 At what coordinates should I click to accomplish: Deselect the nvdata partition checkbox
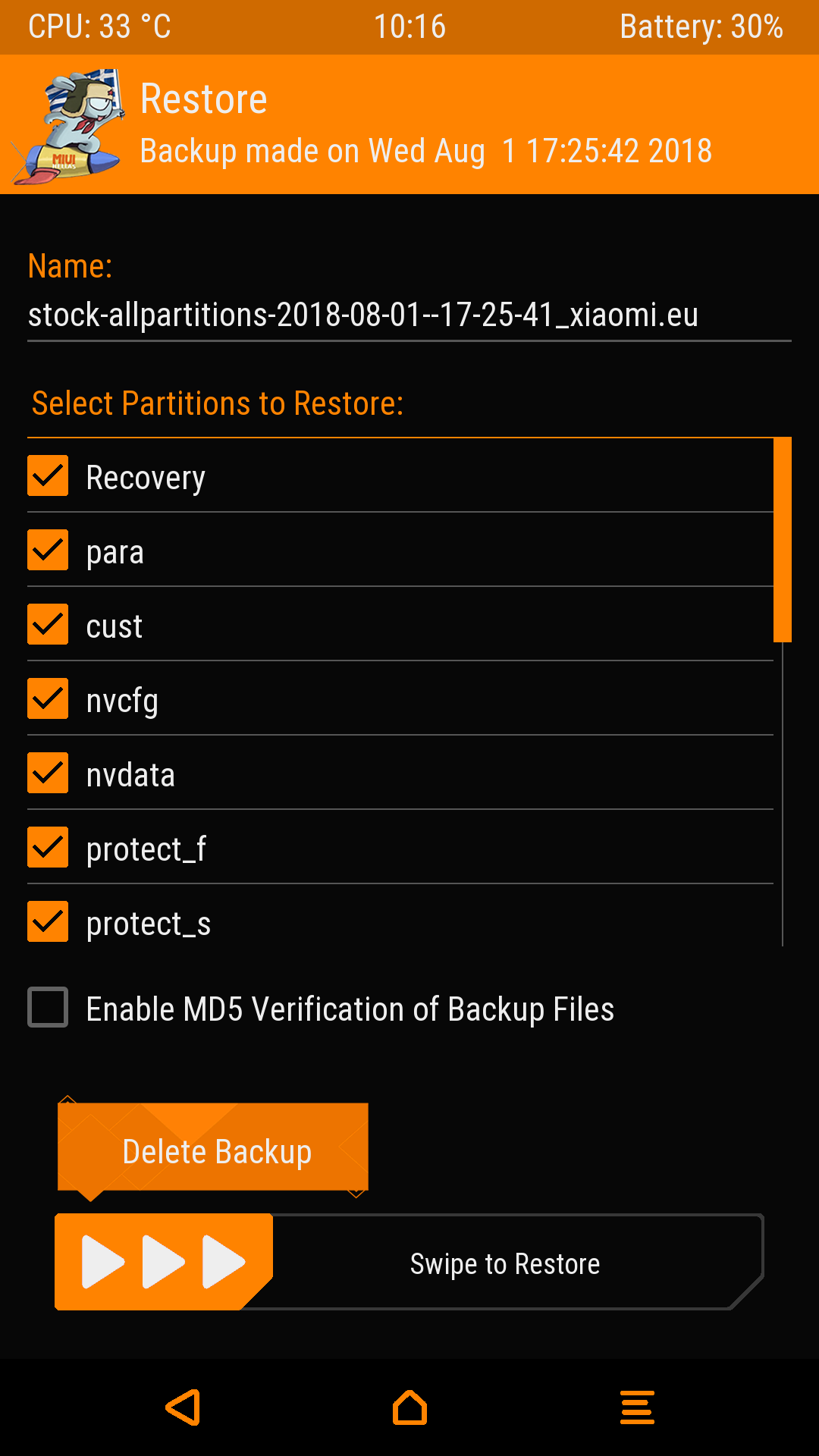pos(48,773)
